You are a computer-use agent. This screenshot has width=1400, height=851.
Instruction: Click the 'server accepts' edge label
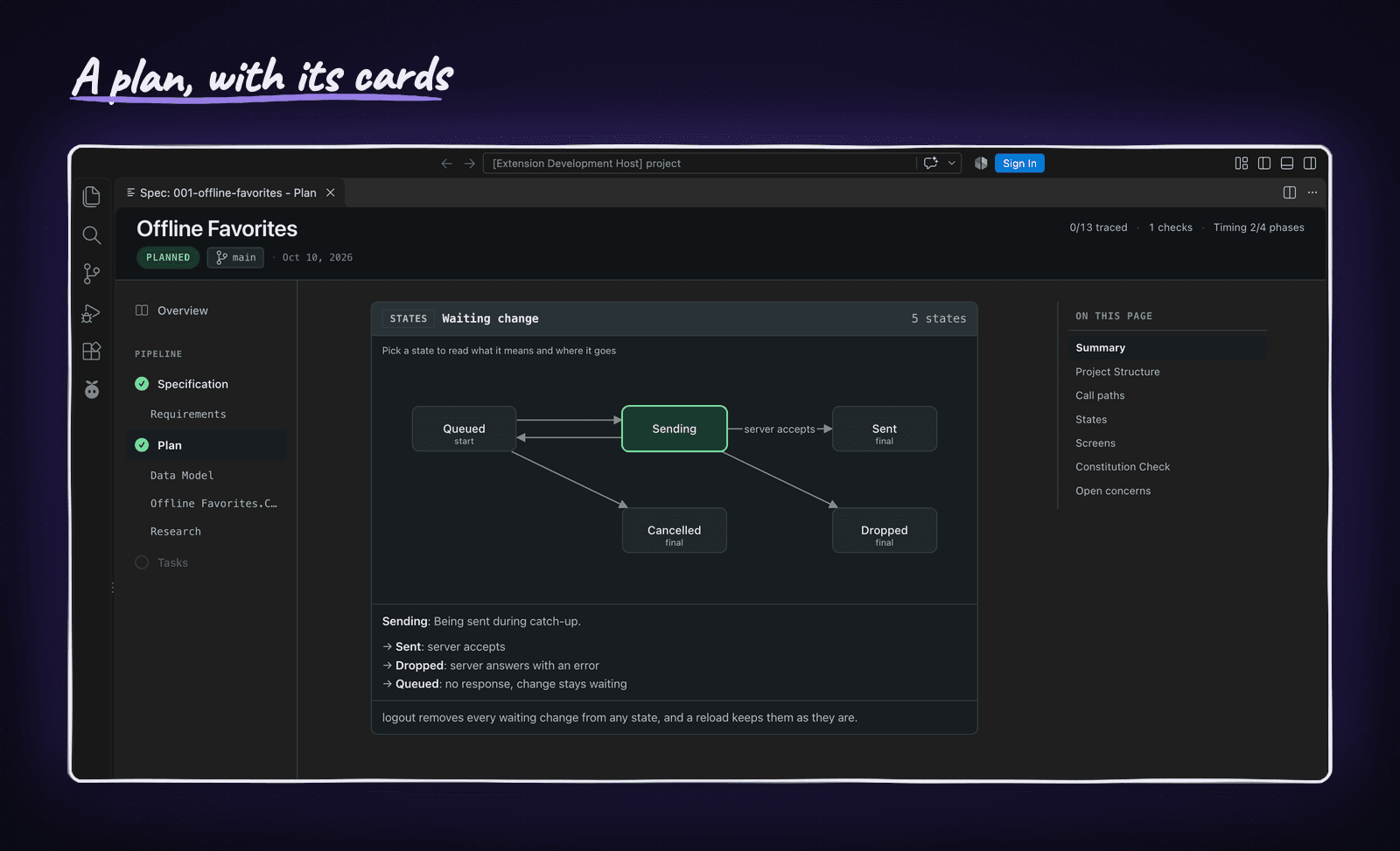pyautogui.click(x=780, y=429)
